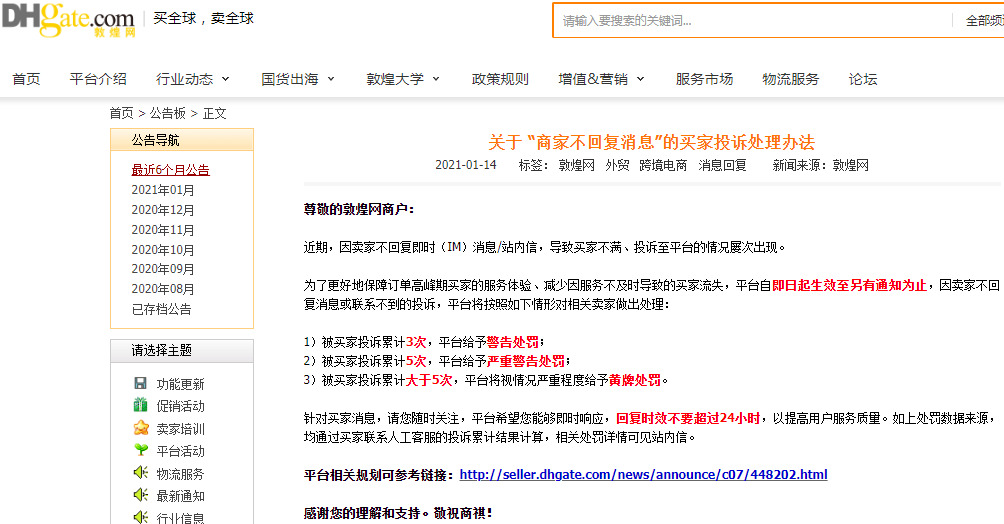
Task: Open the 平台介绍 navigation item
Action: (98, 79)
